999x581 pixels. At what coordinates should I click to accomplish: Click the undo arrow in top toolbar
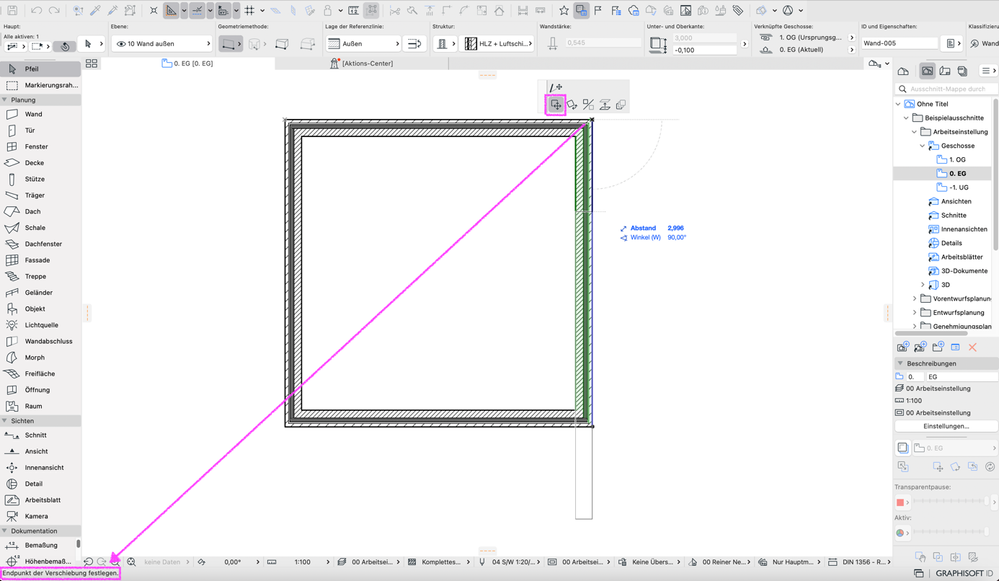click(x=36, y=10)
